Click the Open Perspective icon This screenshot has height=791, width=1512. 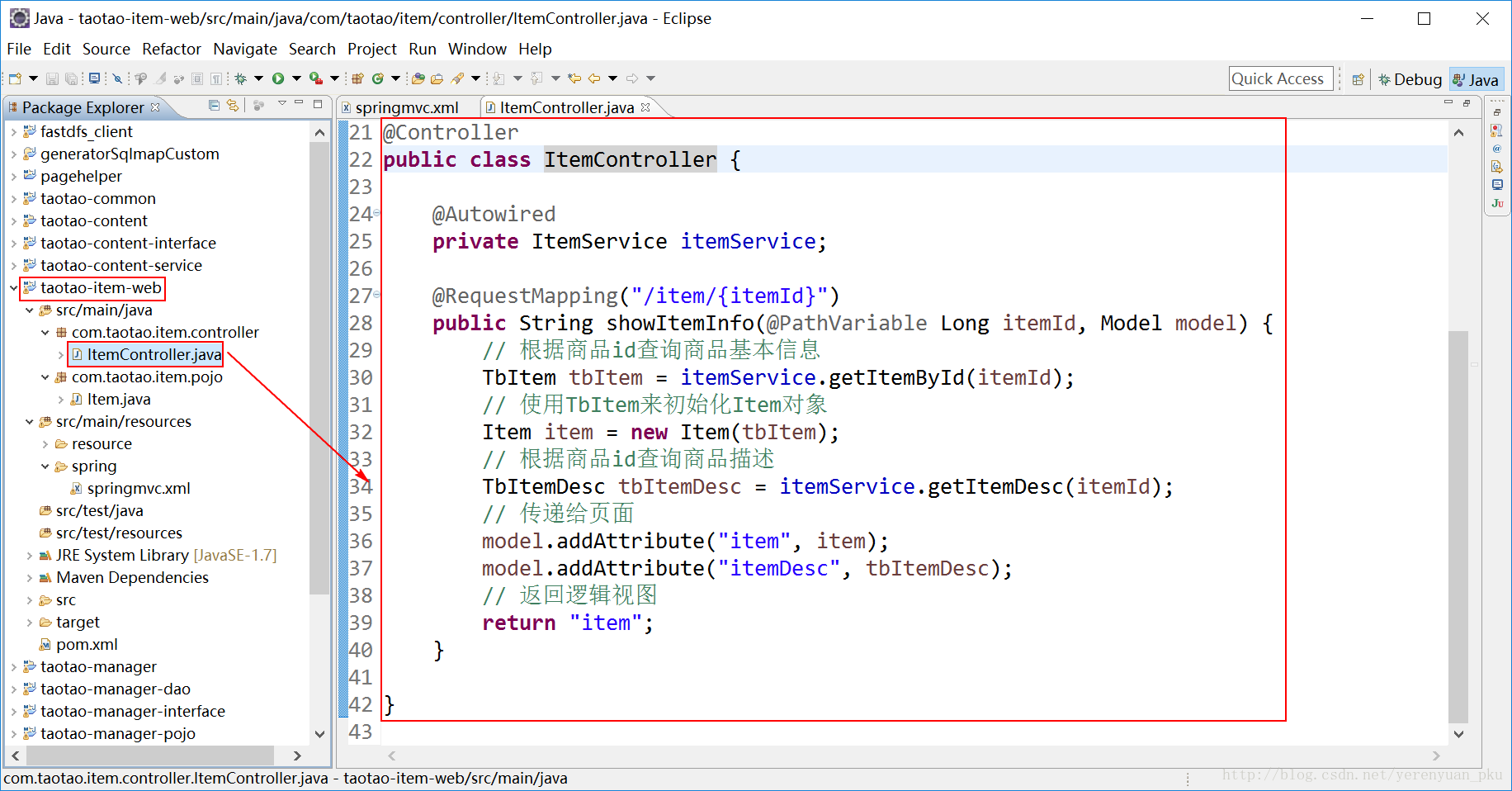pyautogui.click(x=1358, y=79)
